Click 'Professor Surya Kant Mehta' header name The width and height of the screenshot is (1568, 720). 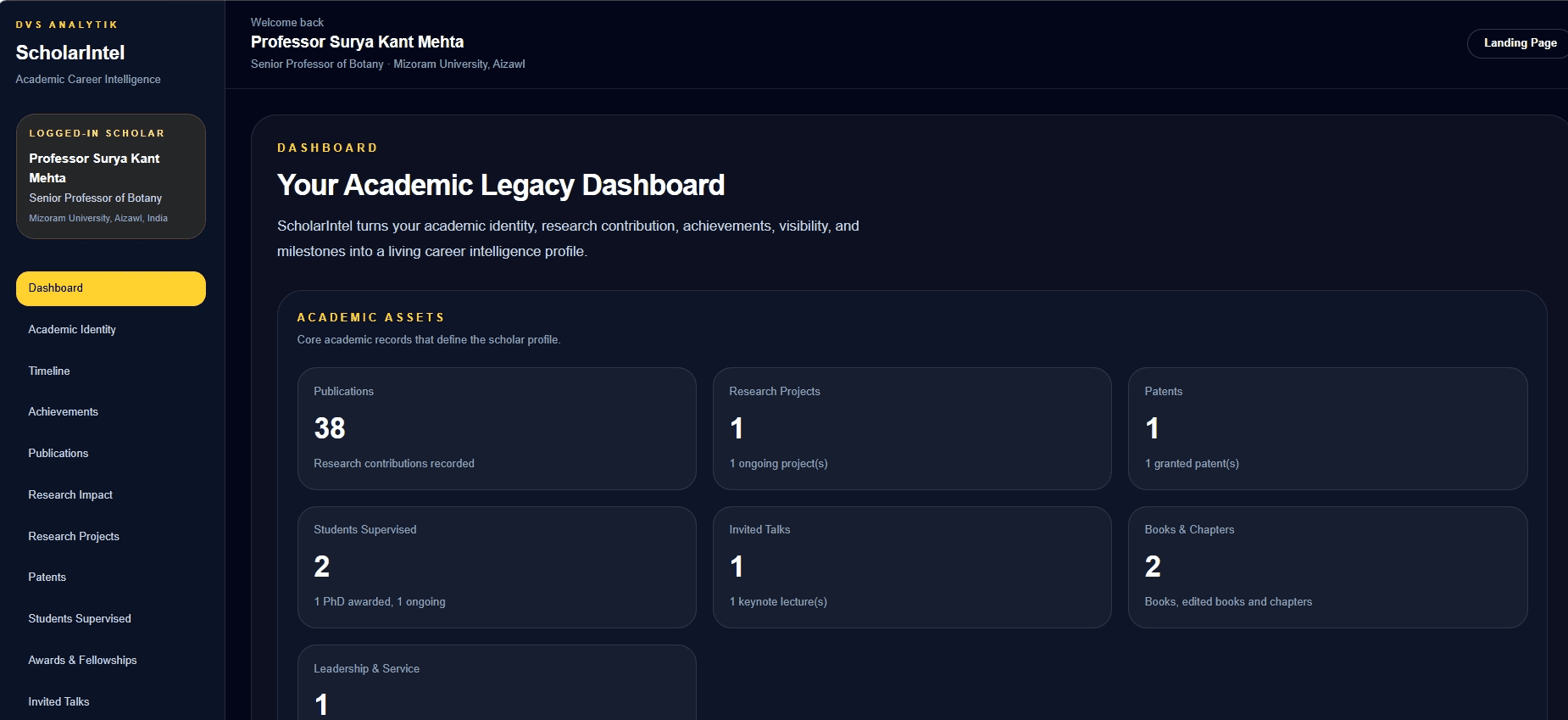pos(357,42)
